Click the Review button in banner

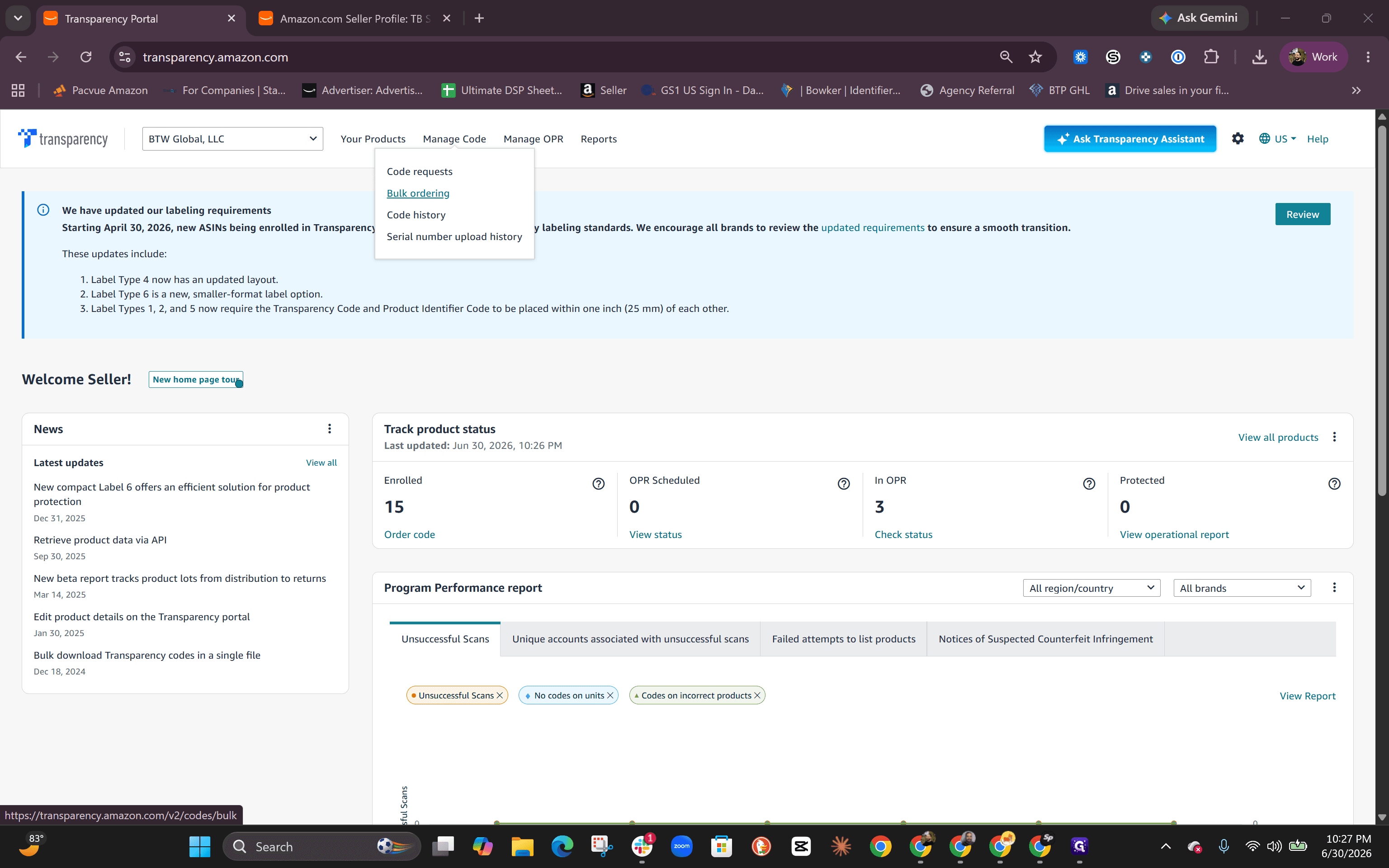(x=1302, y=214)
